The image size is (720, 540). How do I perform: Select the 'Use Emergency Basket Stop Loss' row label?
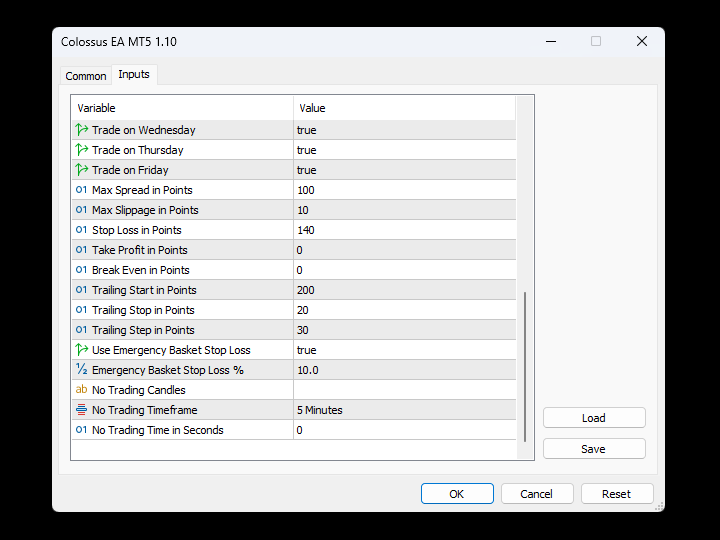pos(171,350)
